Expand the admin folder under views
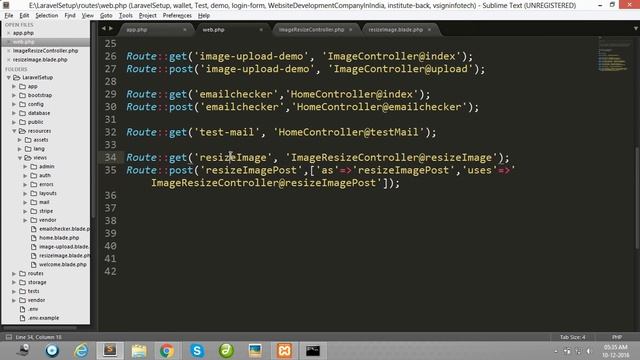Viewport: 640px width, 360px height. (x=26, y=167)
